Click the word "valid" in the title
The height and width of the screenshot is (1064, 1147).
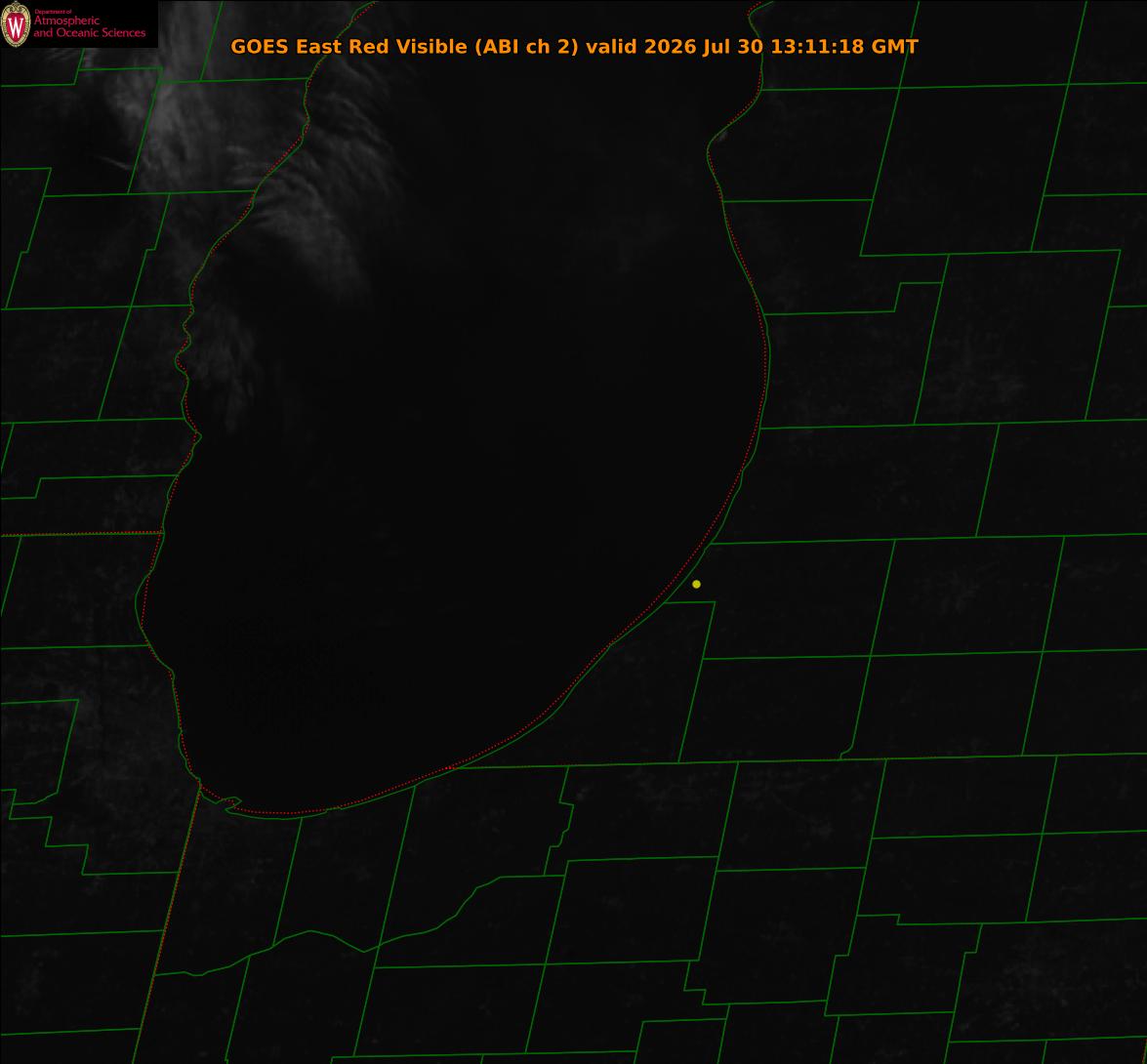[x=611, y=46]
